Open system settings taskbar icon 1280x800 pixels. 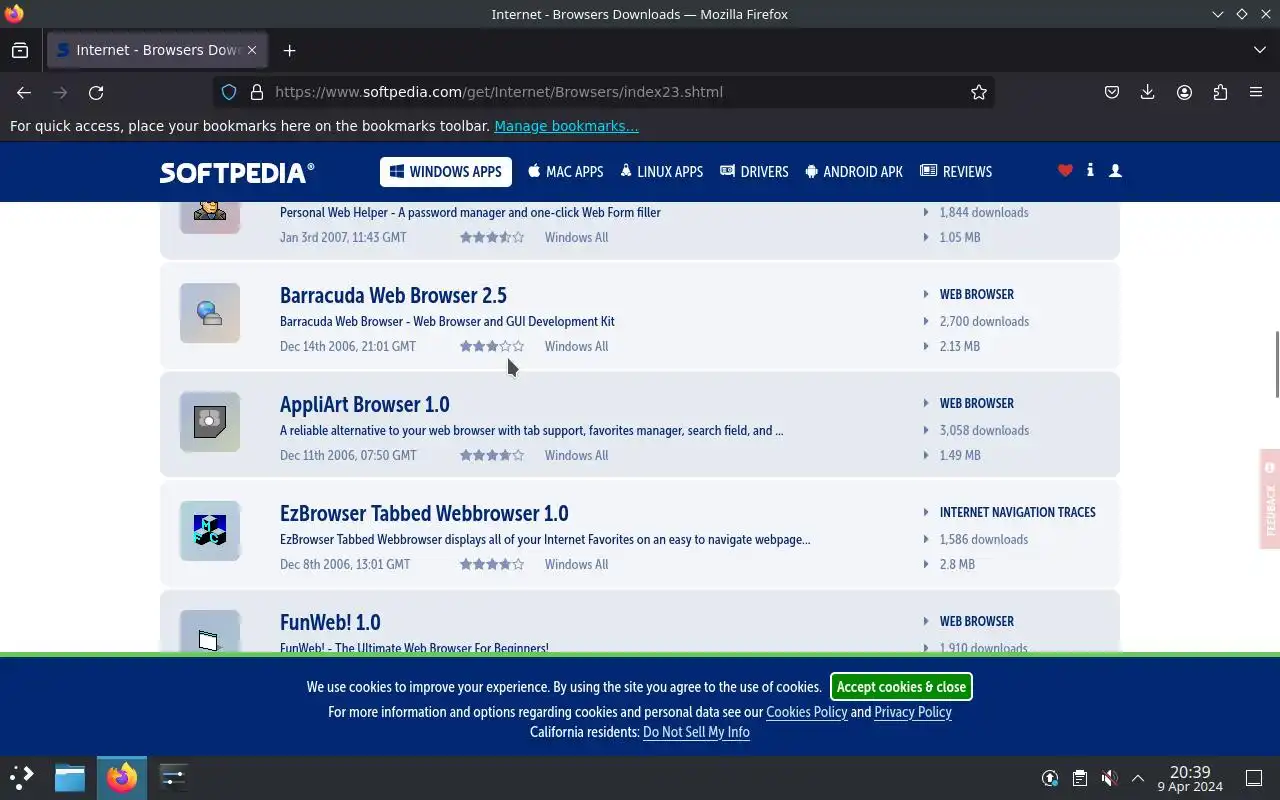[x=173, y=777]
